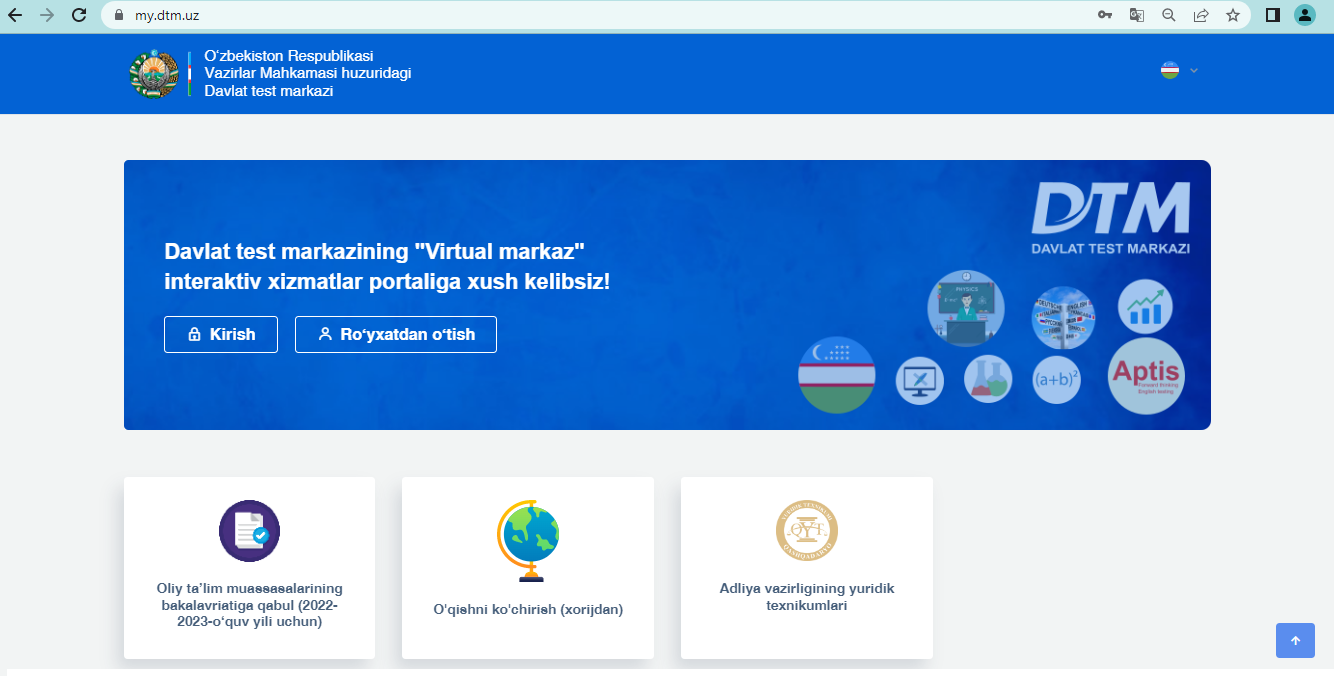Viewport: 1334px width, 676px height.
Task: Click the zoom magnifier icon in address bar
Action: pos(1169,15)
